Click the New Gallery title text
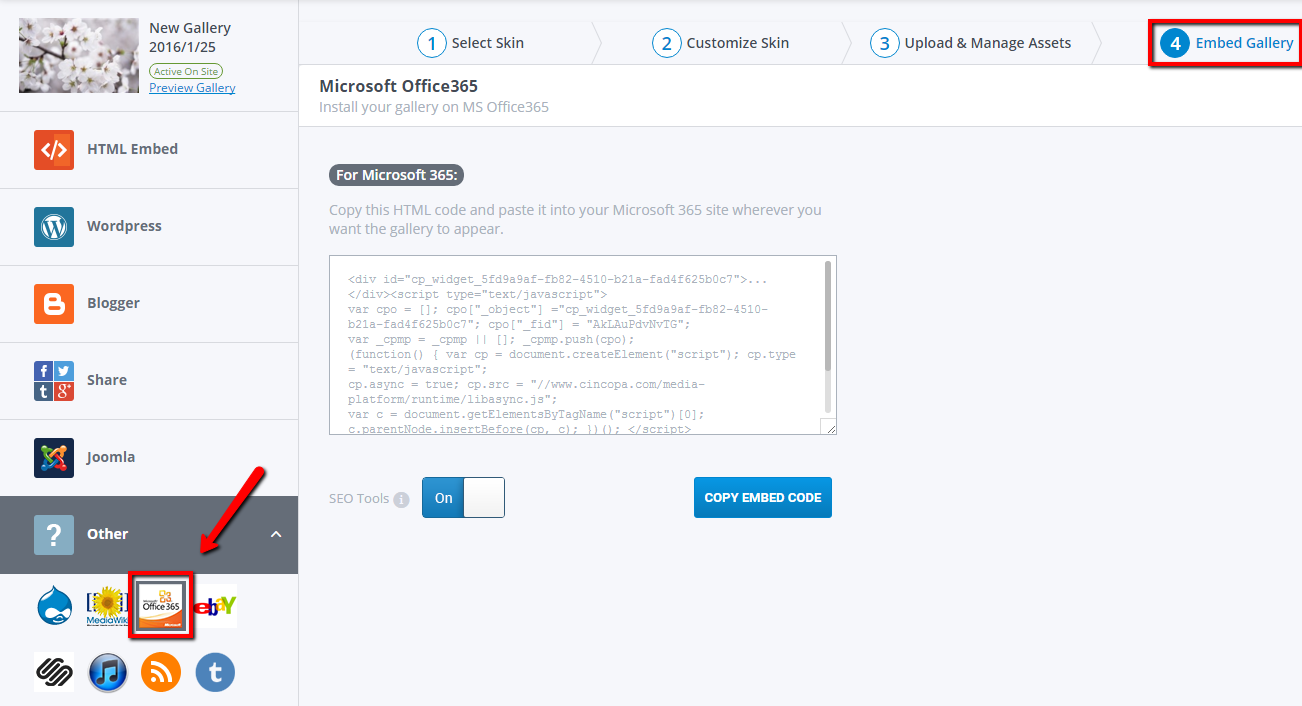This screenshot has height=706, width=1302. point(190,28)
